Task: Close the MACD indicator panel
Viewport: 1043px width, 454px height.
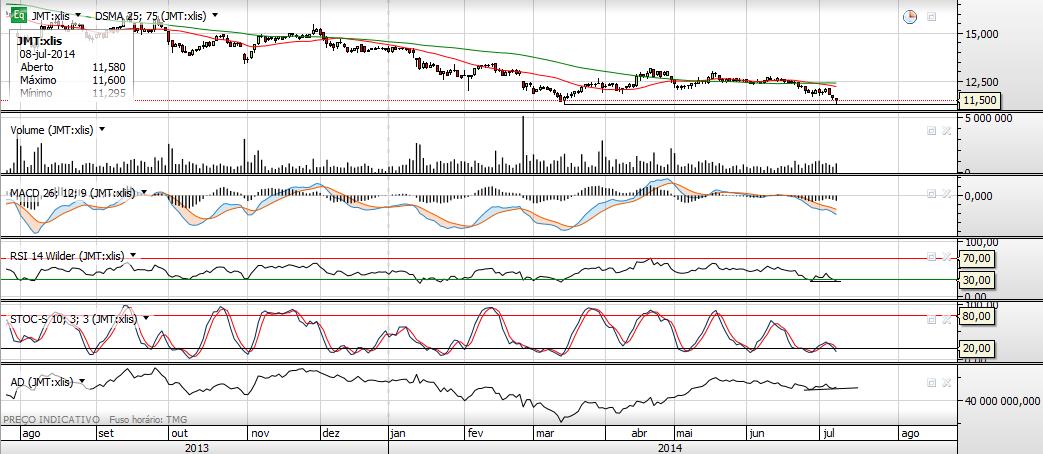Action: point(946,193)
